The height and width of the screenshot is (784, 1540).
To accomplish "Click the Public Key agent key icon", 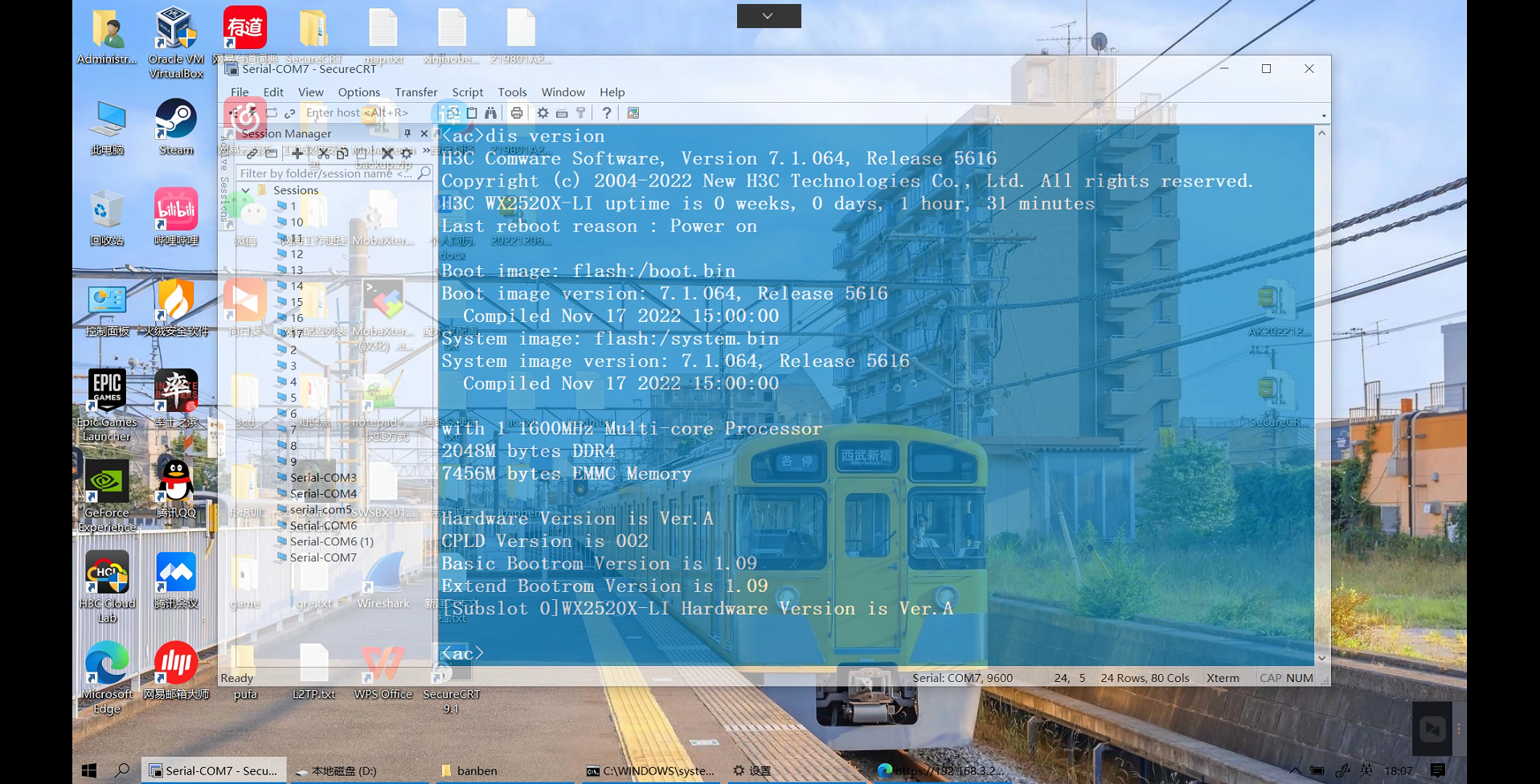I will (580, 113).
